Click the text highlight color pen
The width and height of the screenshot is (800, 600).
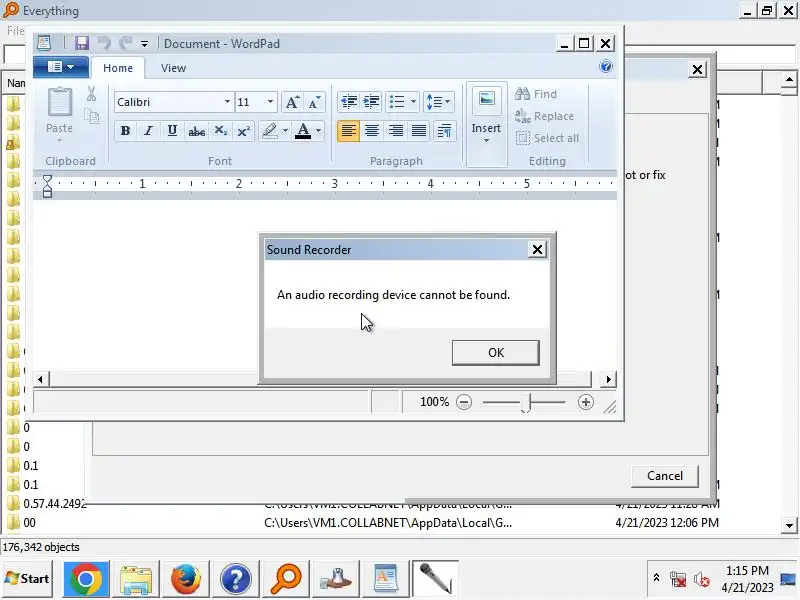click(x=269, y=131)
